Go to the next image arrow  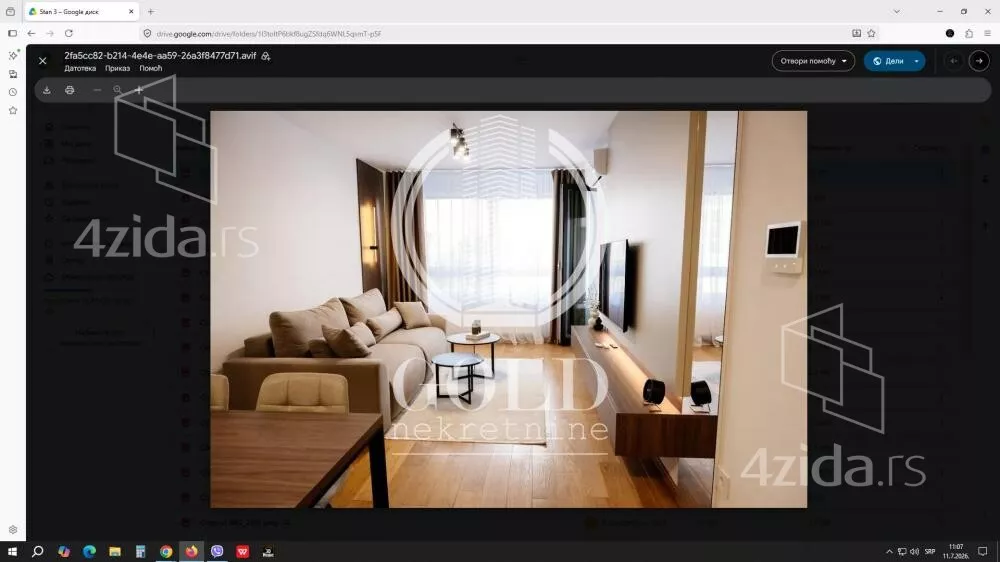point(979,61)
